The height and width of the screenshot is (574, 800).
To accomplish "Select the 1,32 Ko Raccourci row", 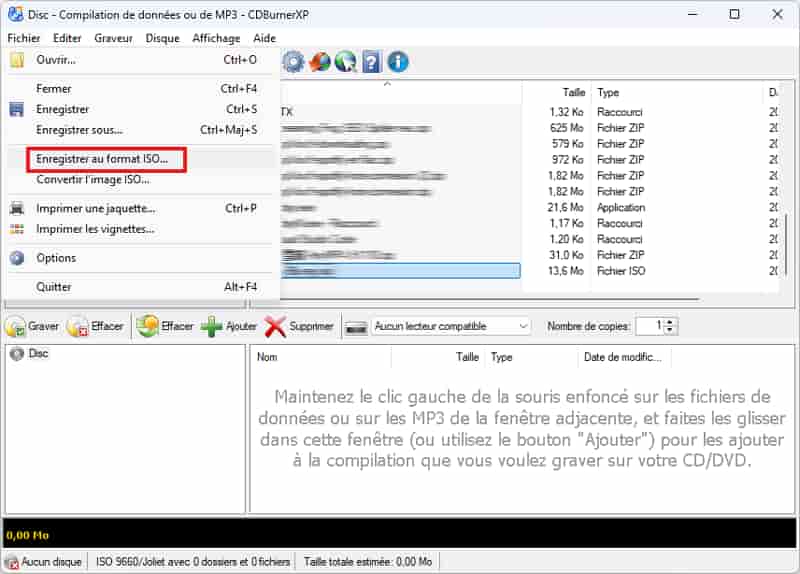I will pyautogui.click(x=528, y=112).
